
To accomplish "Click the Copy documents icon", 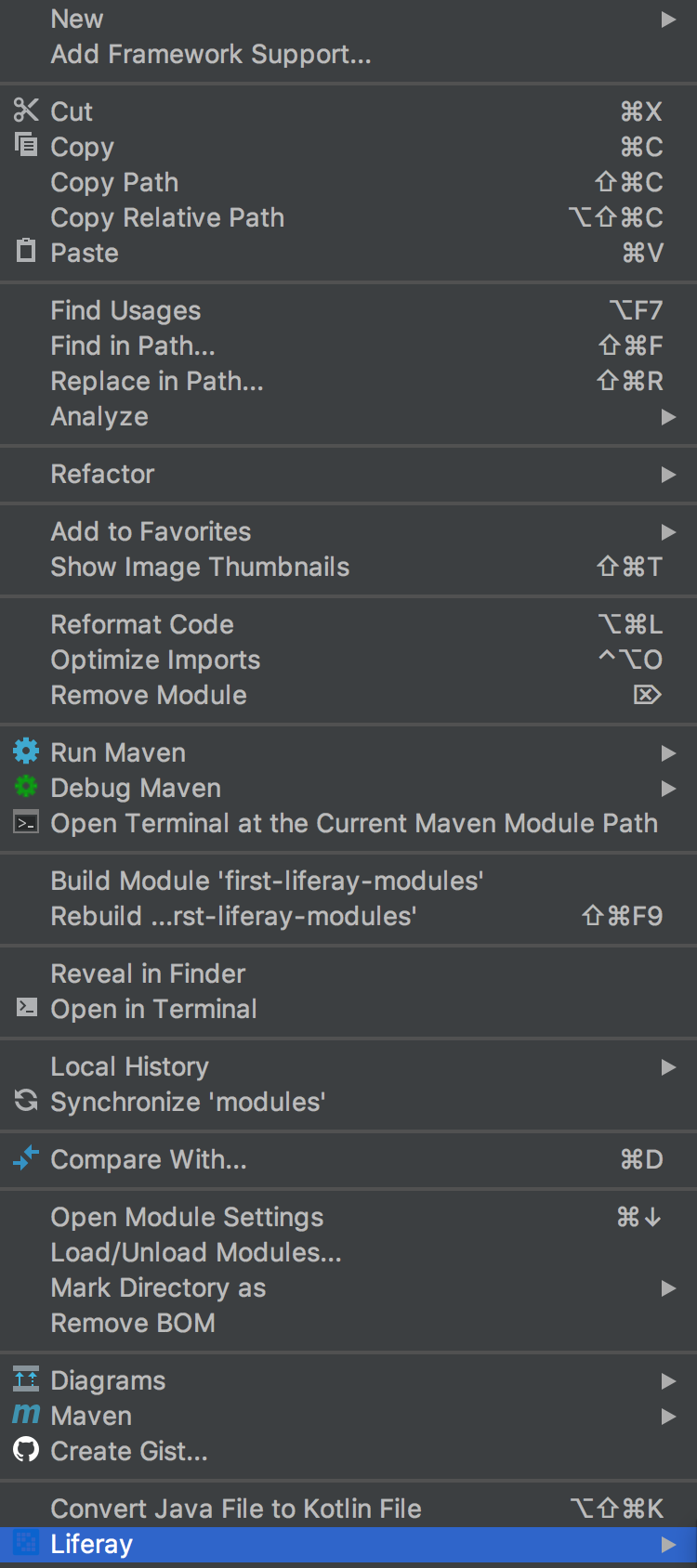I will tap(26, 145).
